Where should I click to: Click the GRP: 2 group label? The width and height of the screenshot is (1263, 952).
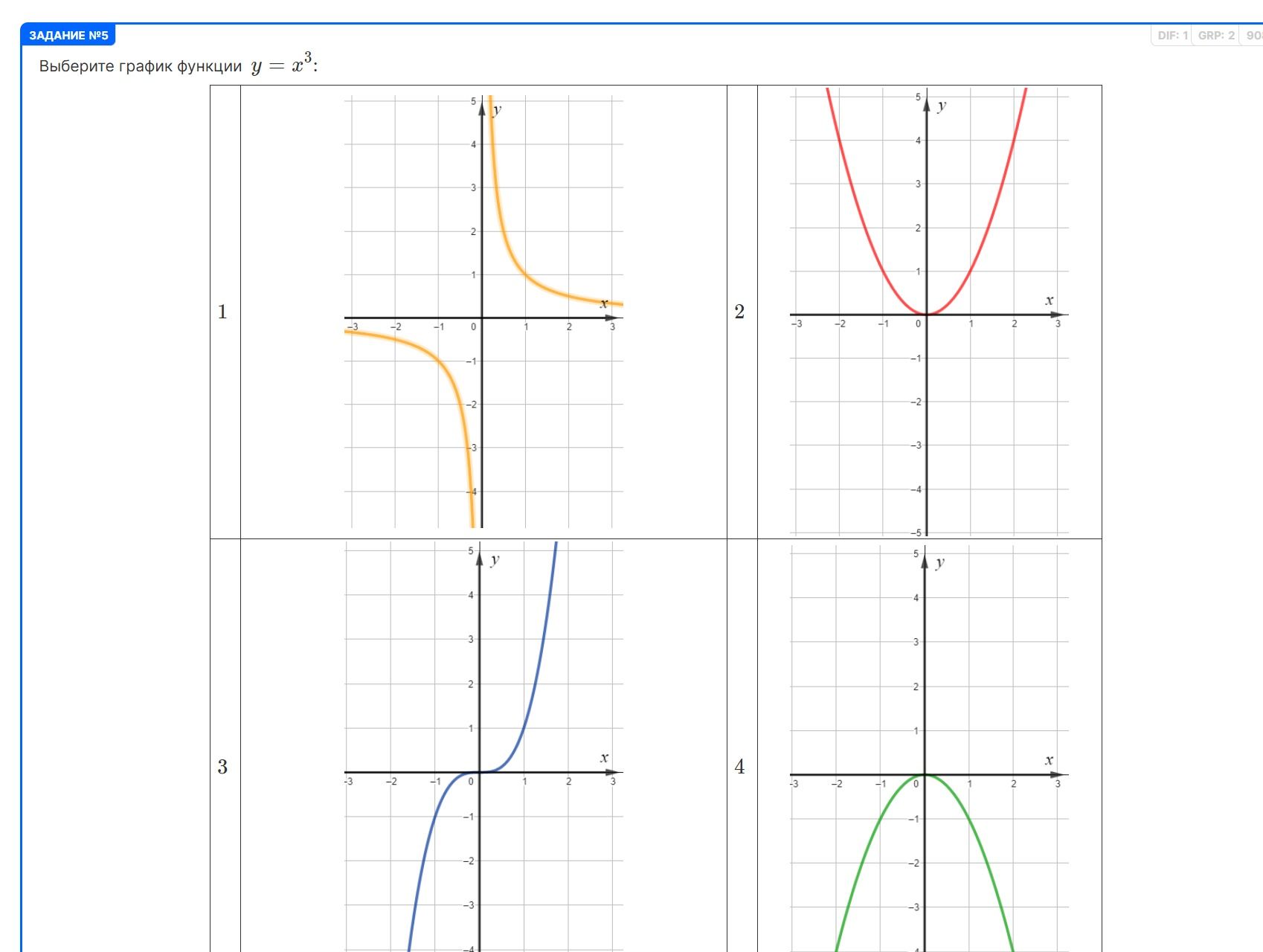point(1216,35)
